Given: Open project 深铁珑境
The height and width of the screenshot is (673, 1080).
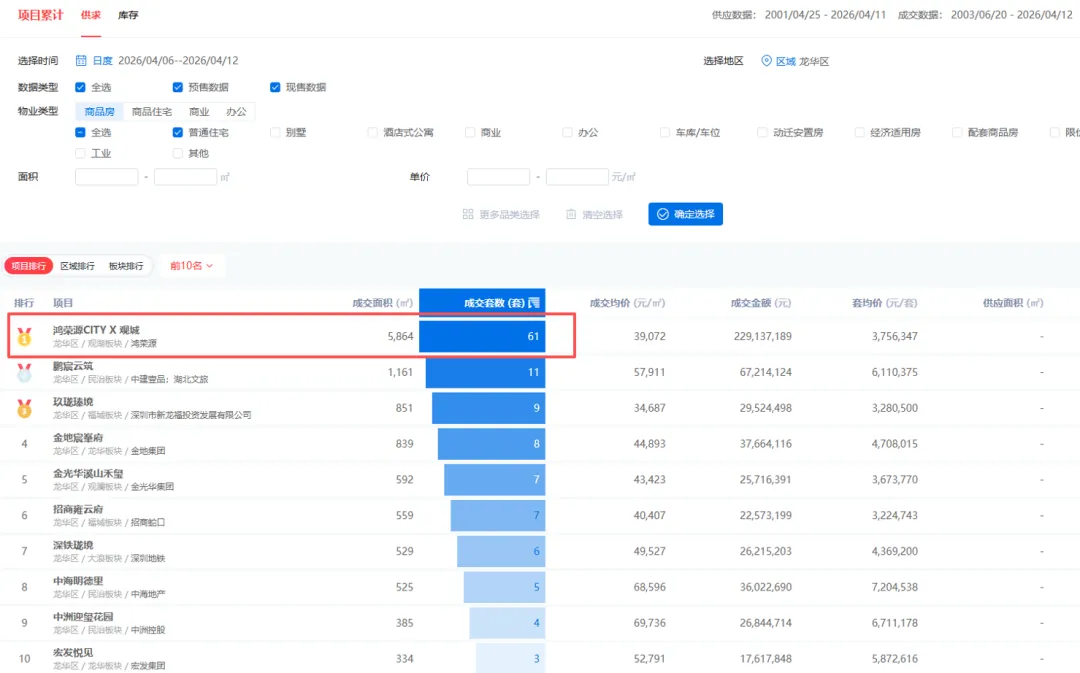Looking at the screenshot, I should (73, 545).
